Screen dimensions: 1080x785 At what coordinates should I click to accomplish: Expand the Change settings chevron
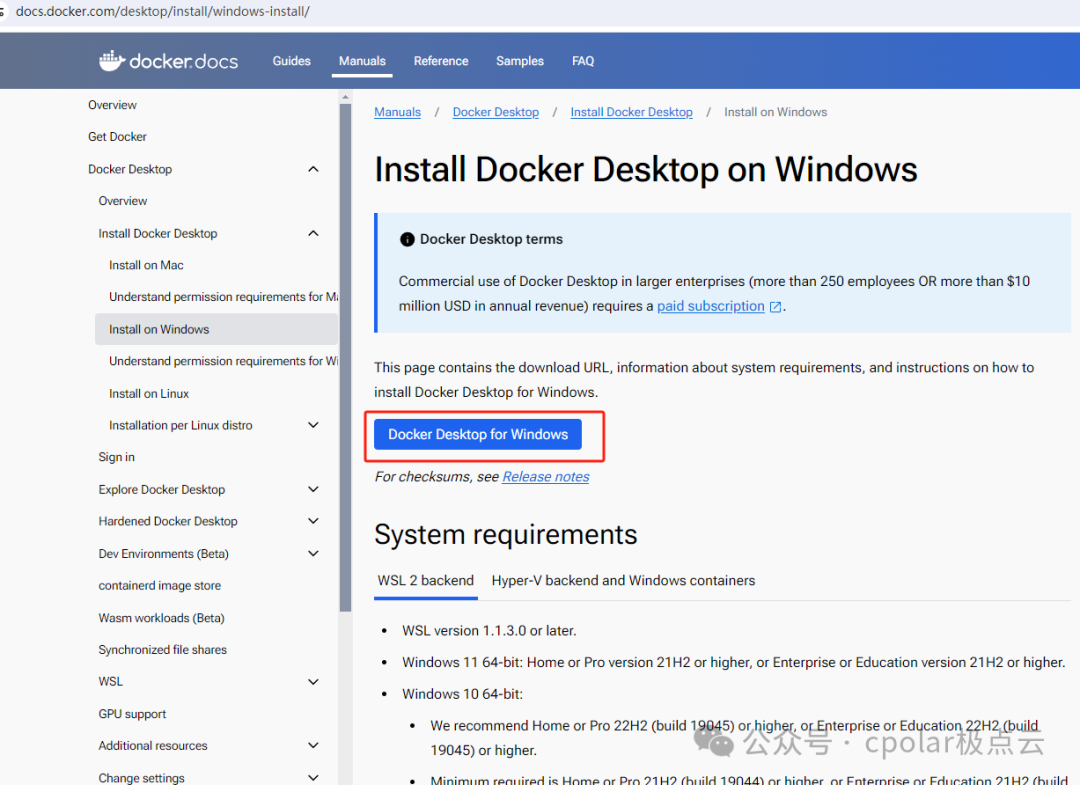[313, 777]
